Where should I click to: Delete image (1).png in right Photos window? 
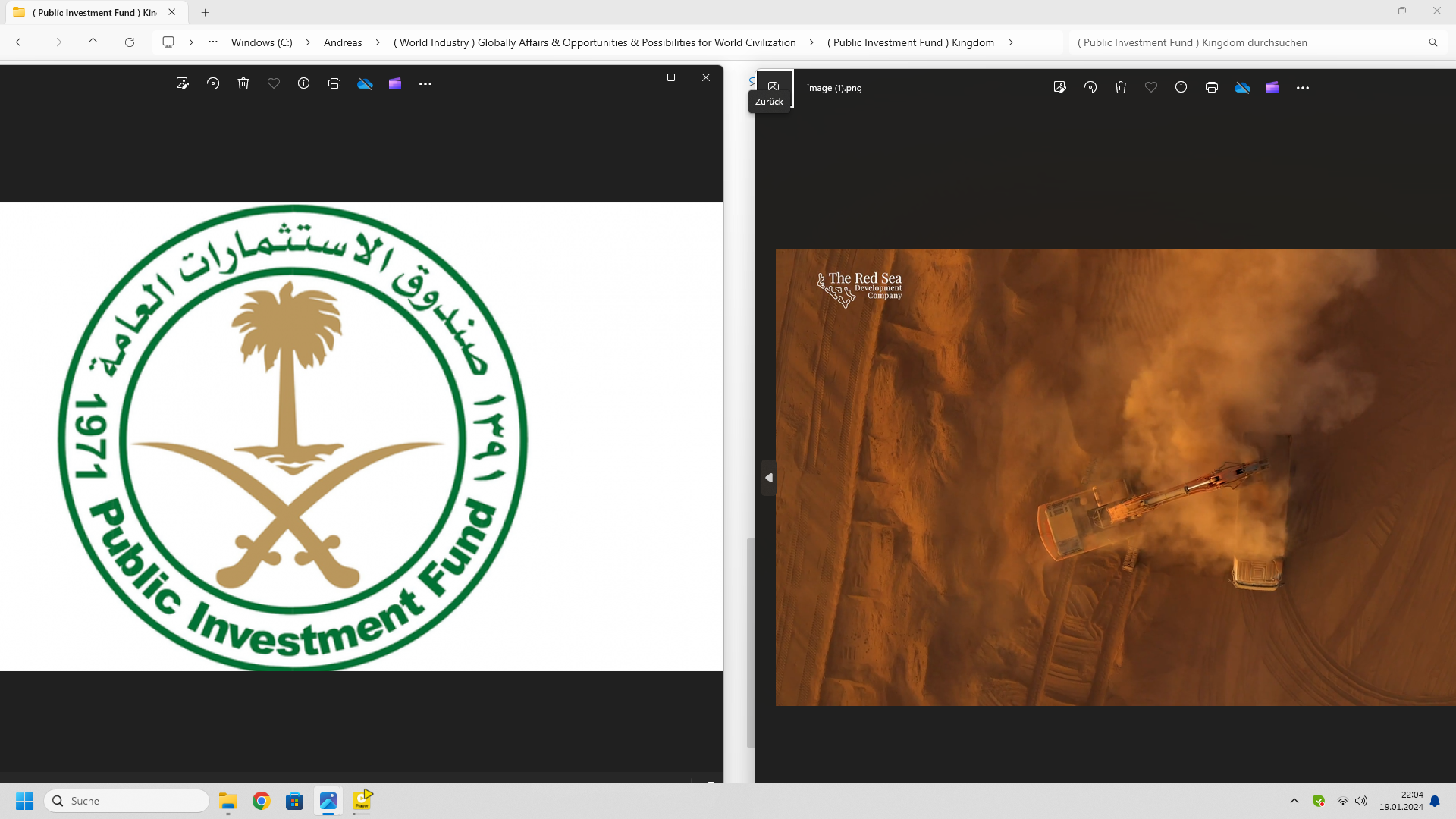click(x=1121, y=87)
